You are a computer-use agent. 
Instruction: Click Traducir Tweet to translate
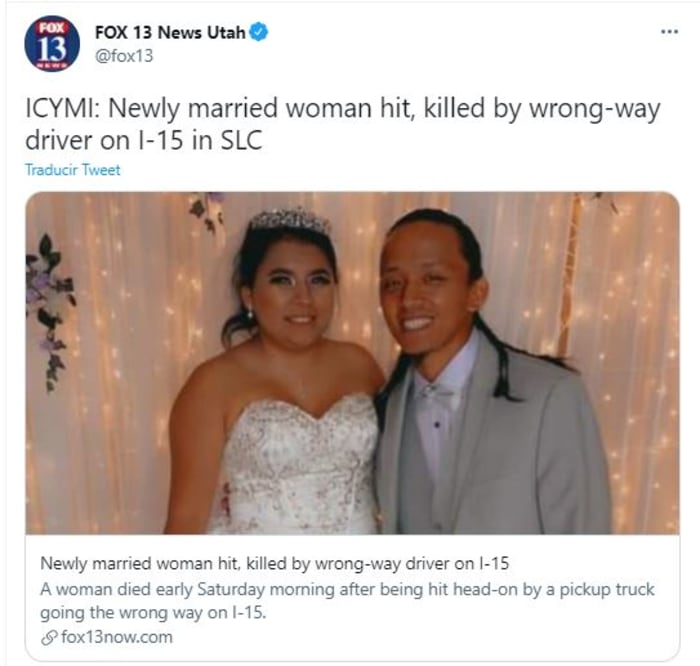pos(72,170)
